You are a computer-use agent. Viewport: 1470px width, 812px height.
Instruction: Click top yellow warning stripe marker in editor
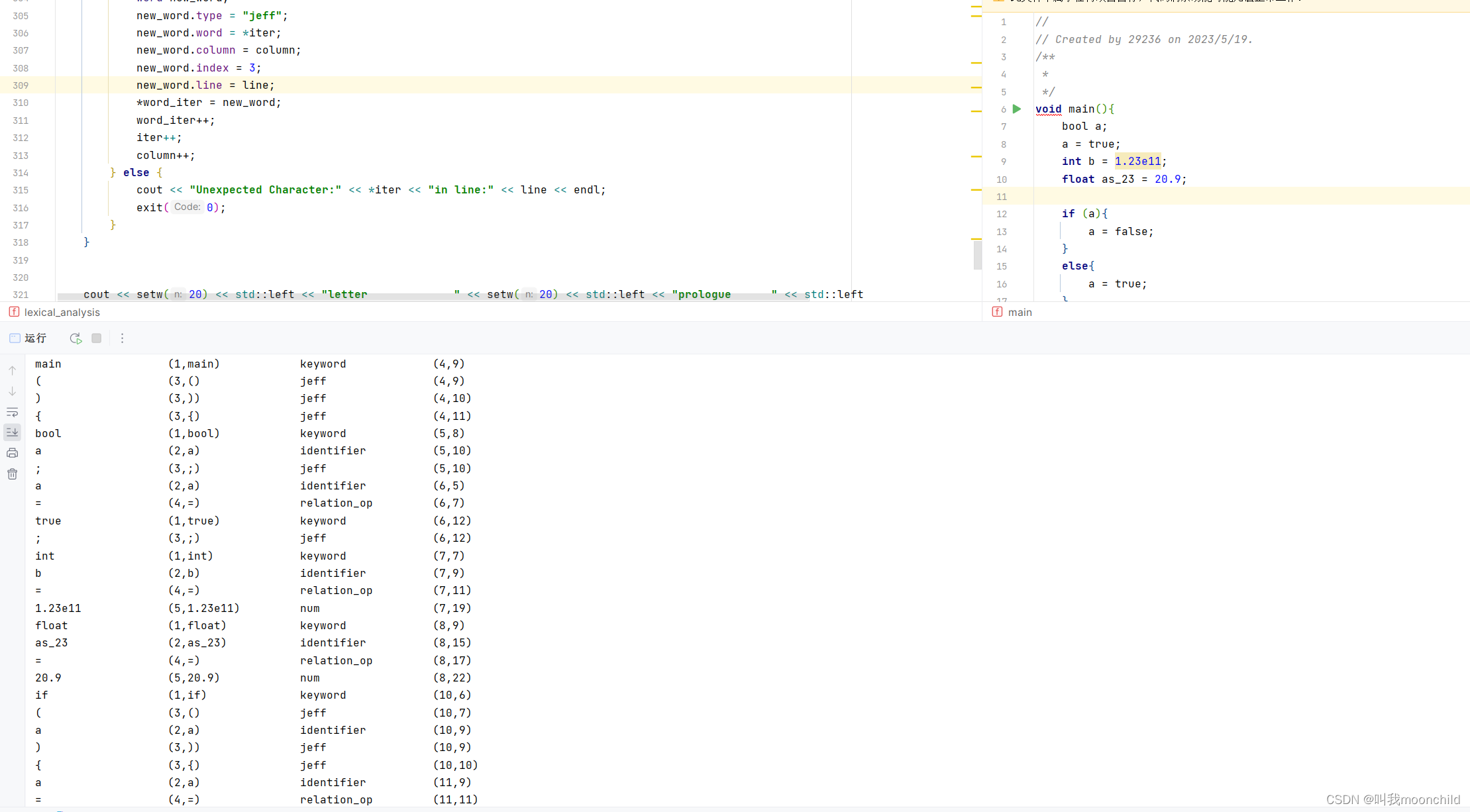coord(976,7)
